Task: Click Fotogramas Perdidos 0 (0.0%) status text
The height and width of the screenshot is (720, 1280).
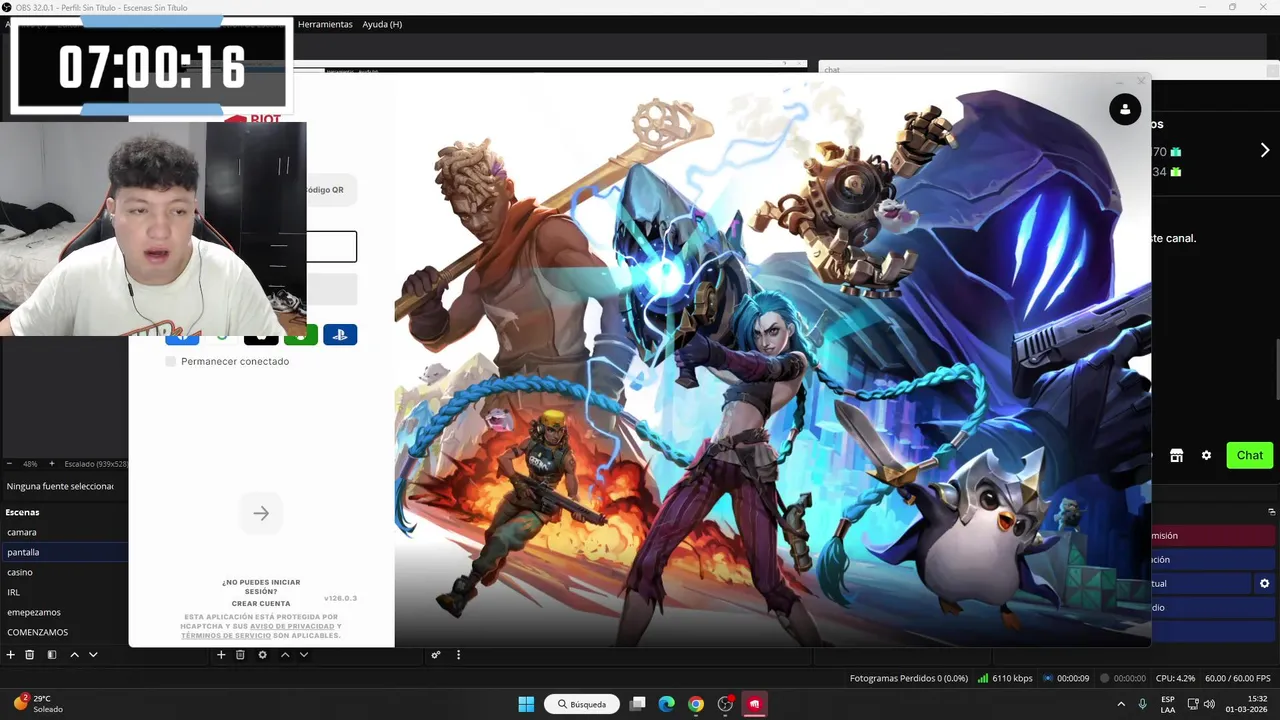Action: (x=909, y=678)
